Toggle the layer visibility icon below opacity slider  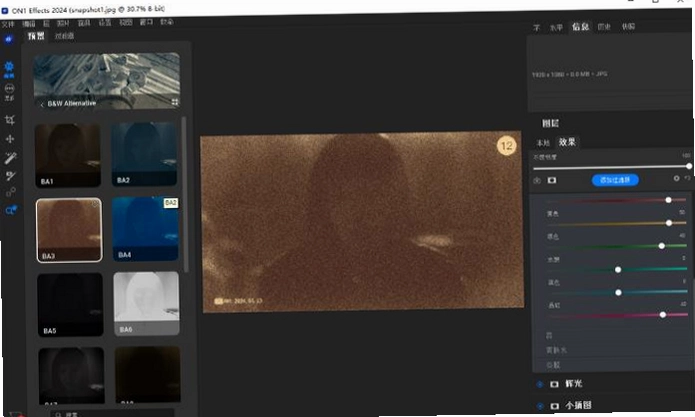537,180
